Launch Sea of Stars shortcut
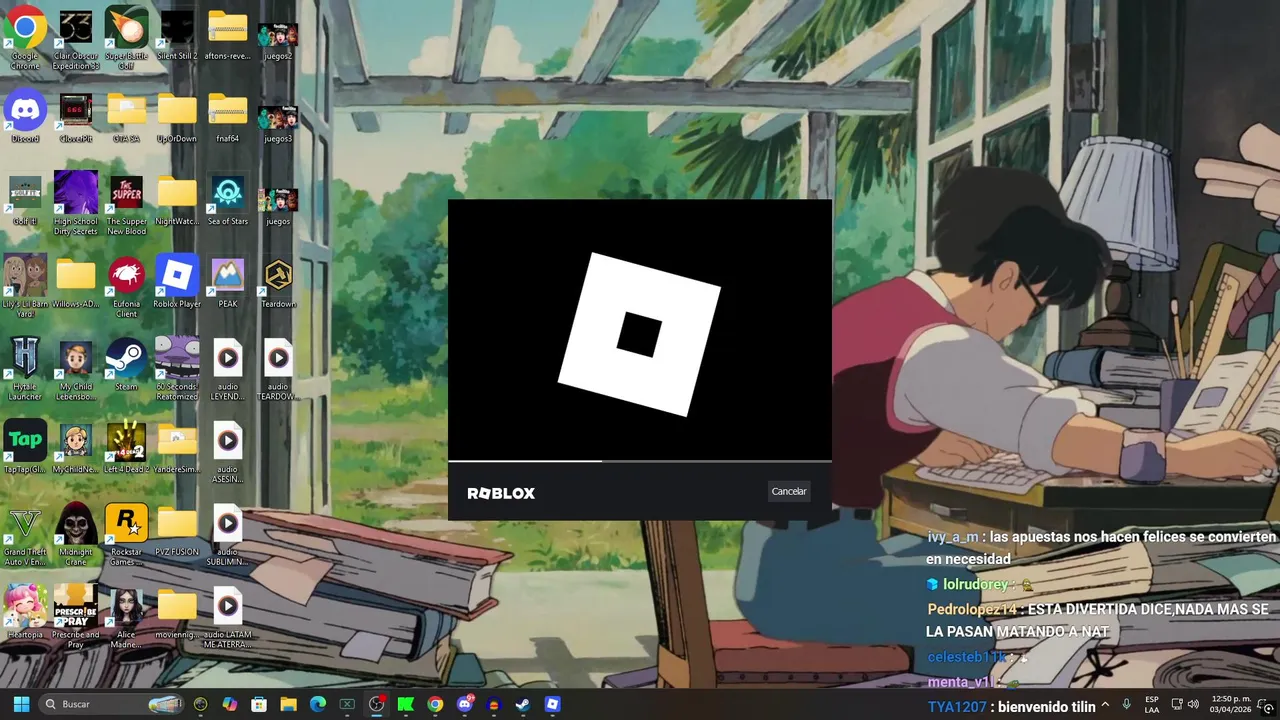Image resolution: width=1280 pixels, height=720 pixels. click(227, 200)
